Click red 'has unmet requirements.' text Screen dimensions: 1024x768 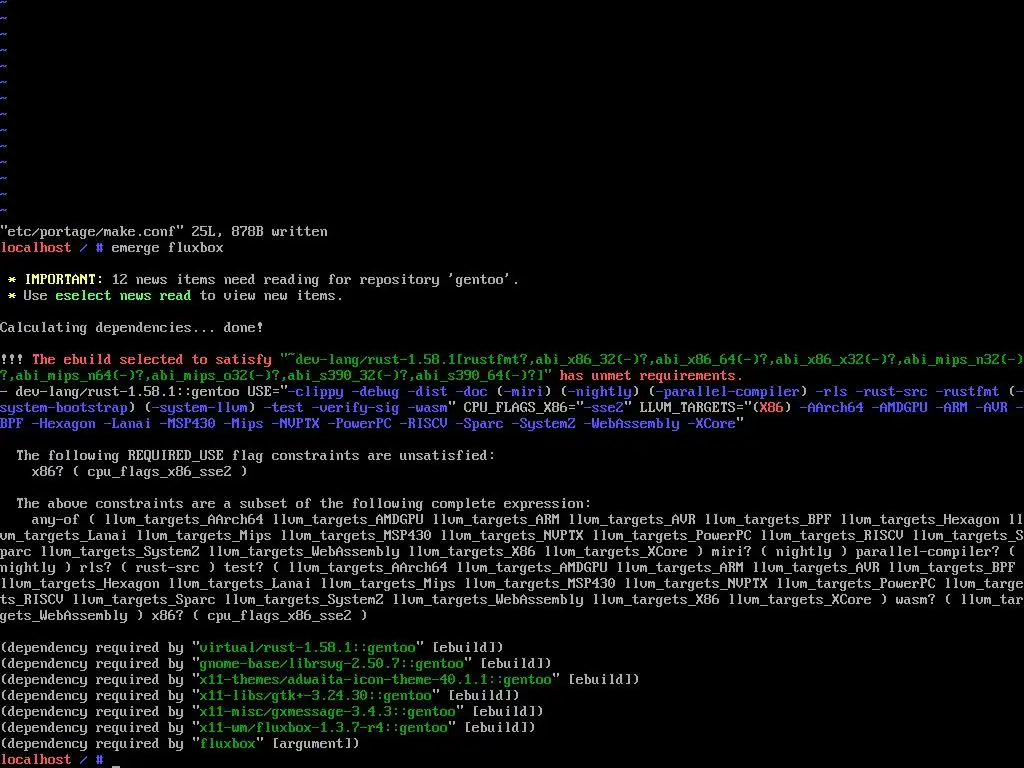point(651,376)
